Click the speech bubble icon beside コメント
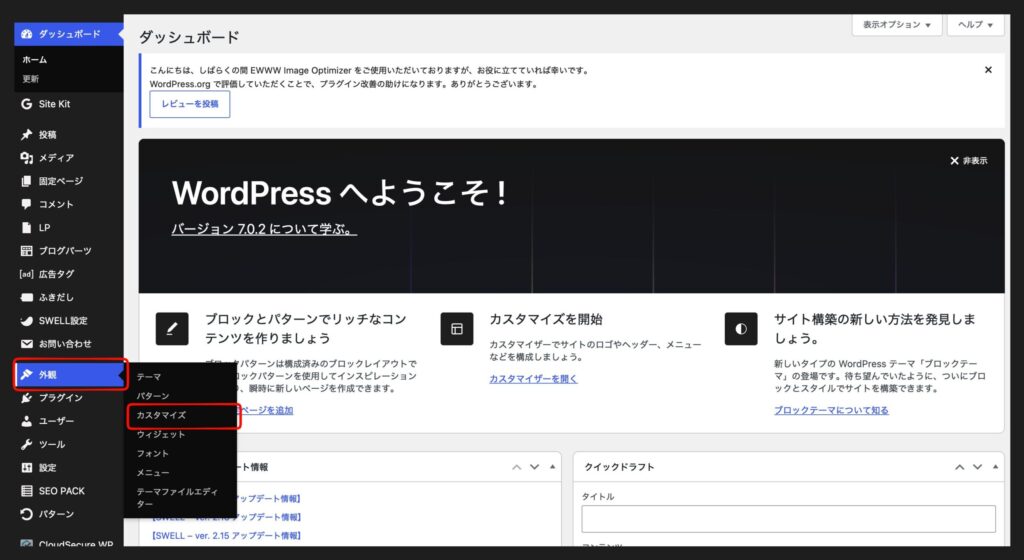The image size is (1024, 560). click(x=27, y=204)
